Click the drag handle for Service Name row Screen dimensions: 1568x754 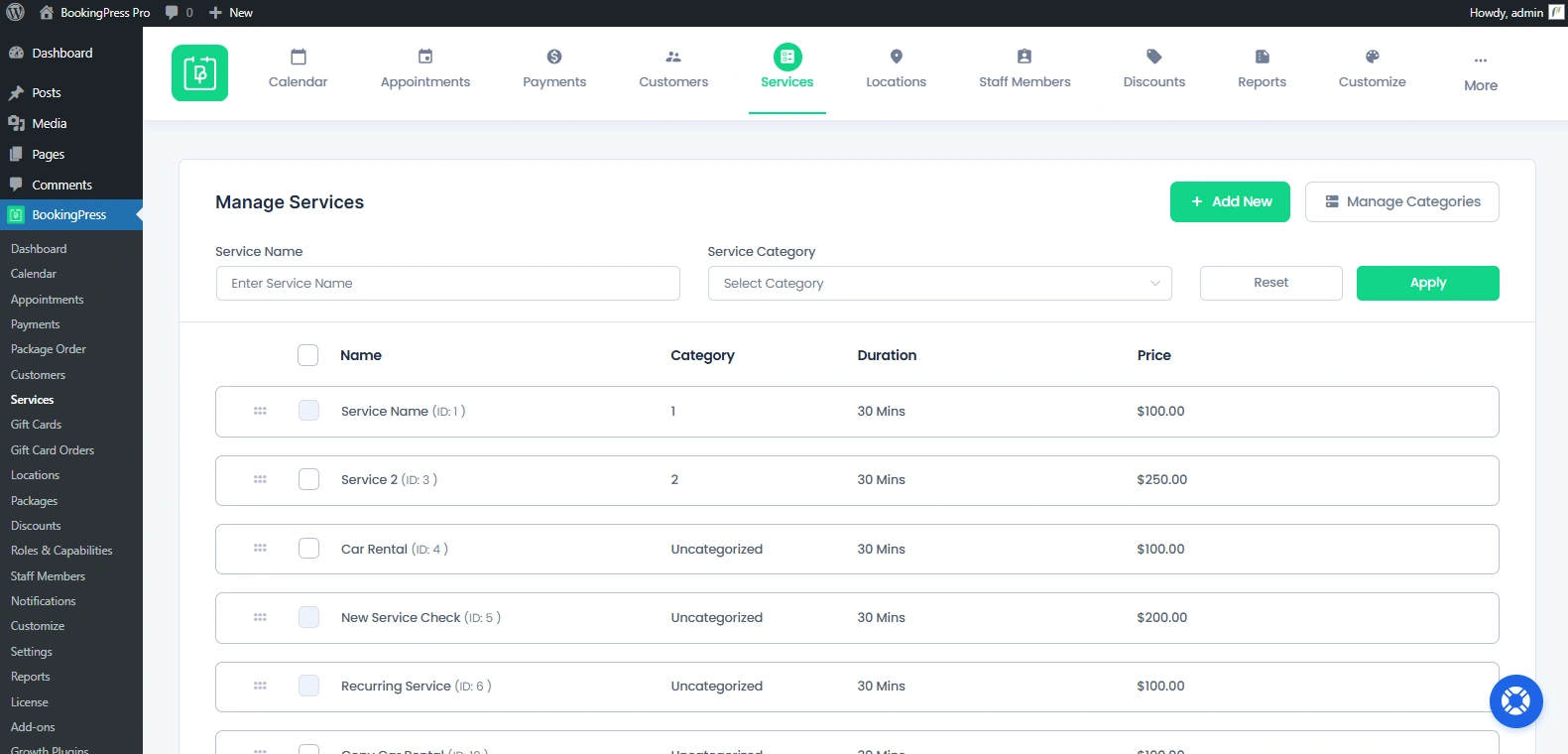point(260,411)
